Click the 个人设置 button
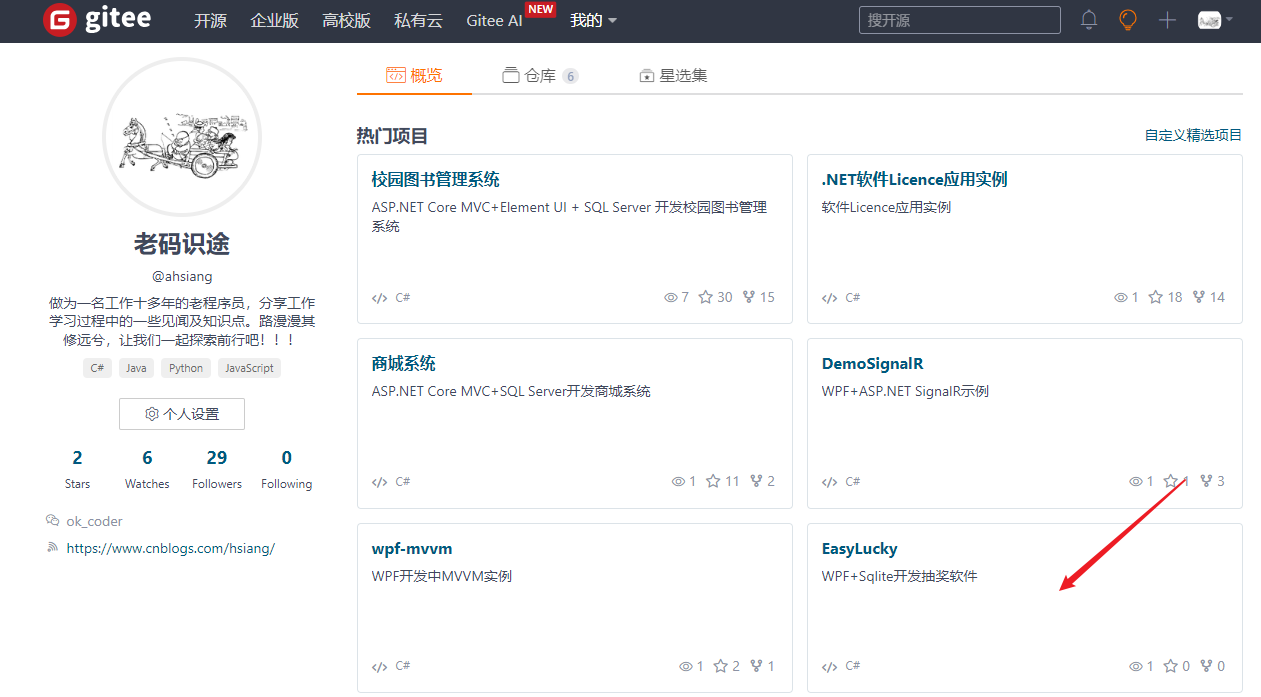The image size is (1261, 697). click(x=182, y=414)
